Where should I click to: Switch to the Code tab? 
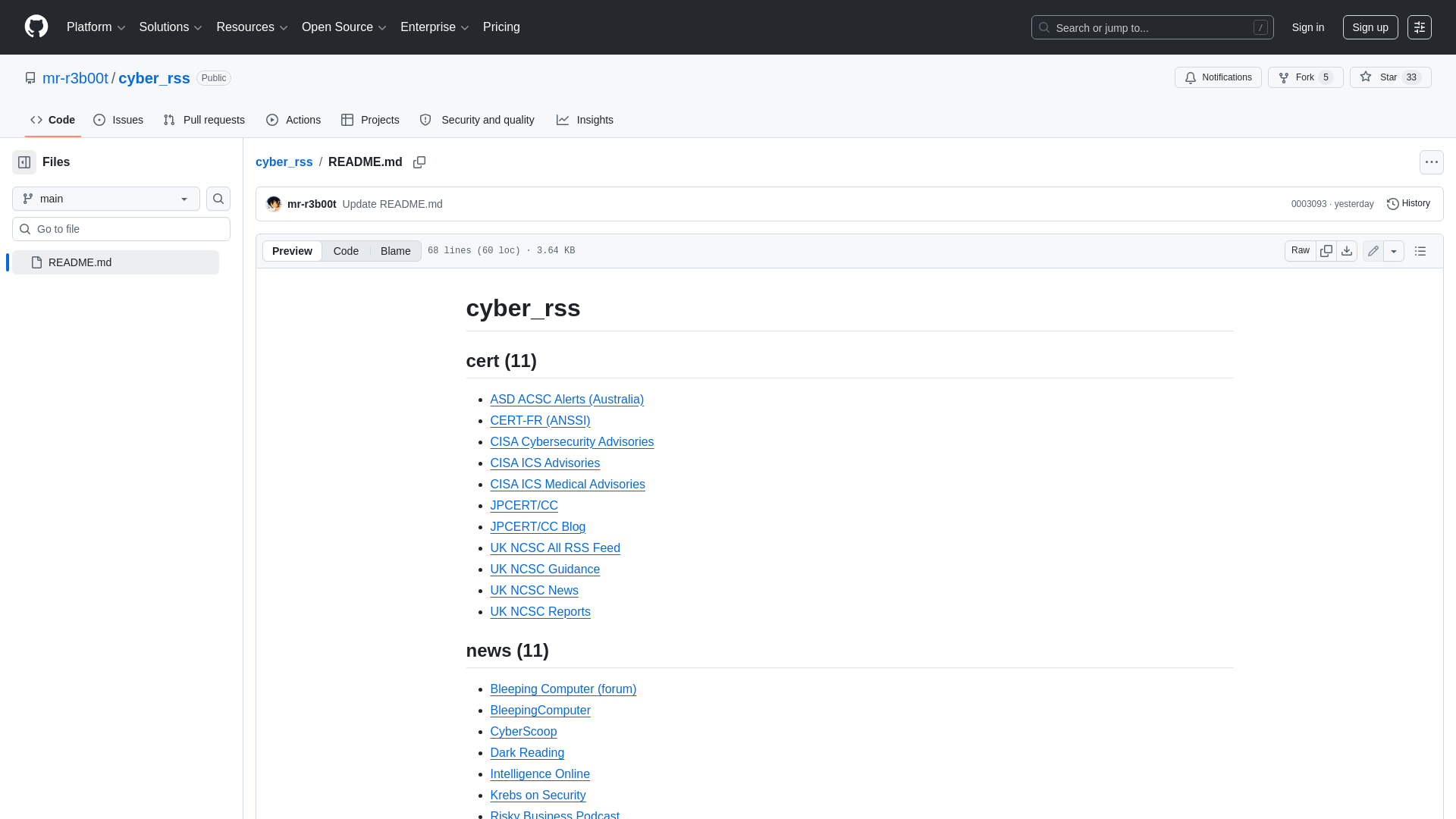click(53, 120)
